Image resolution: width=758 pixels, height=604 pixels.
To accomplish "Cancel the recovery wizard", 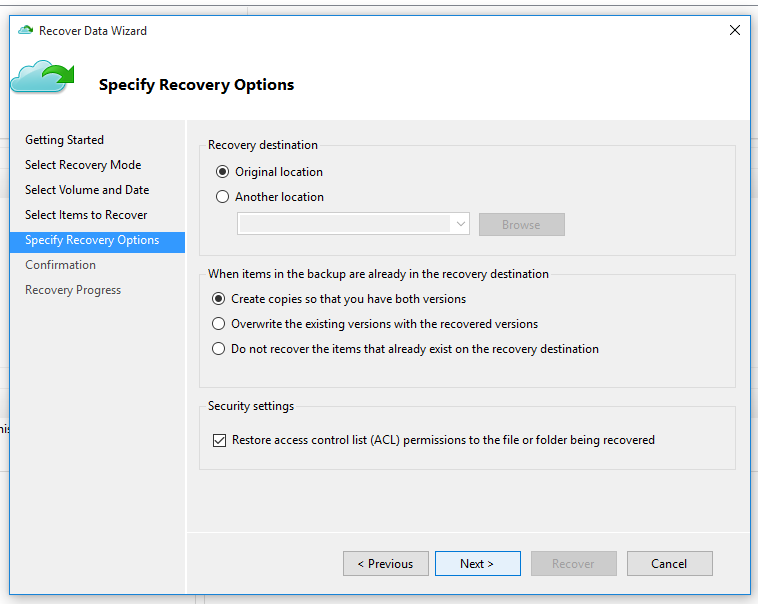I will [670, 563].
